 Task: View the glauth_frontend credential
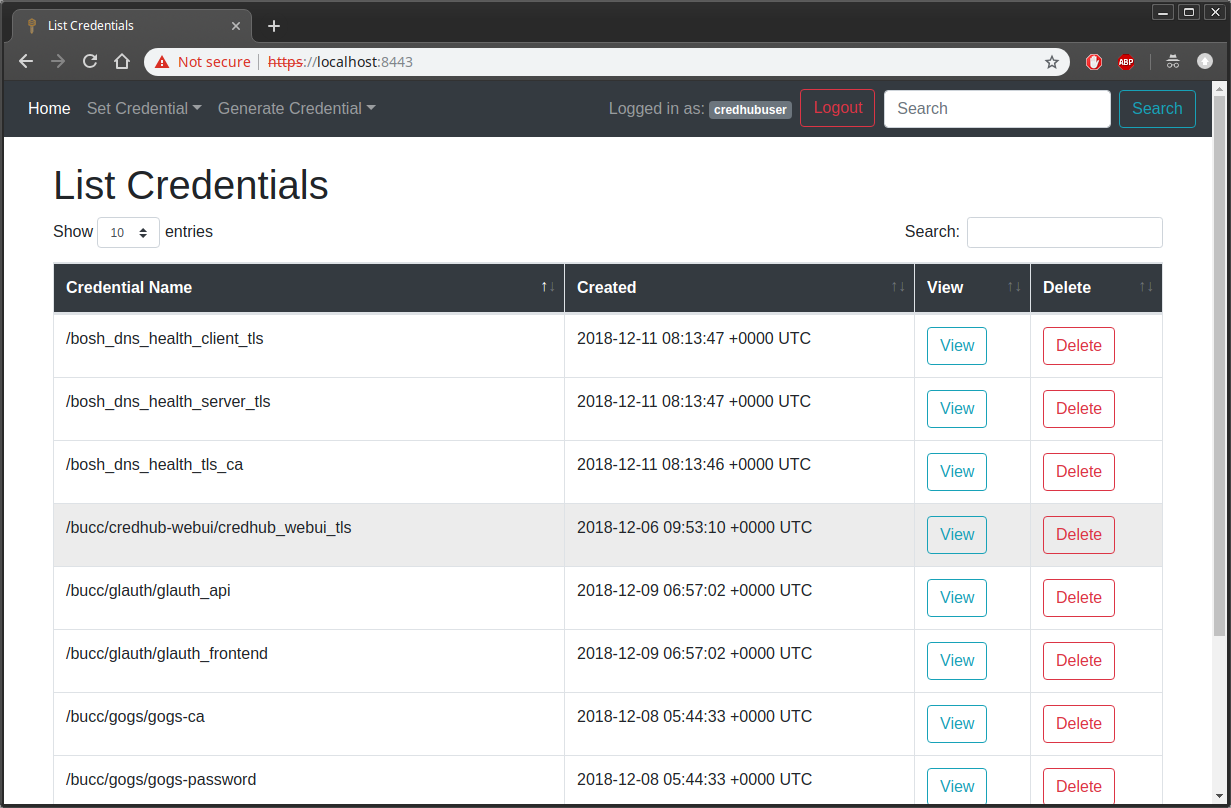[x=957, y=661]
